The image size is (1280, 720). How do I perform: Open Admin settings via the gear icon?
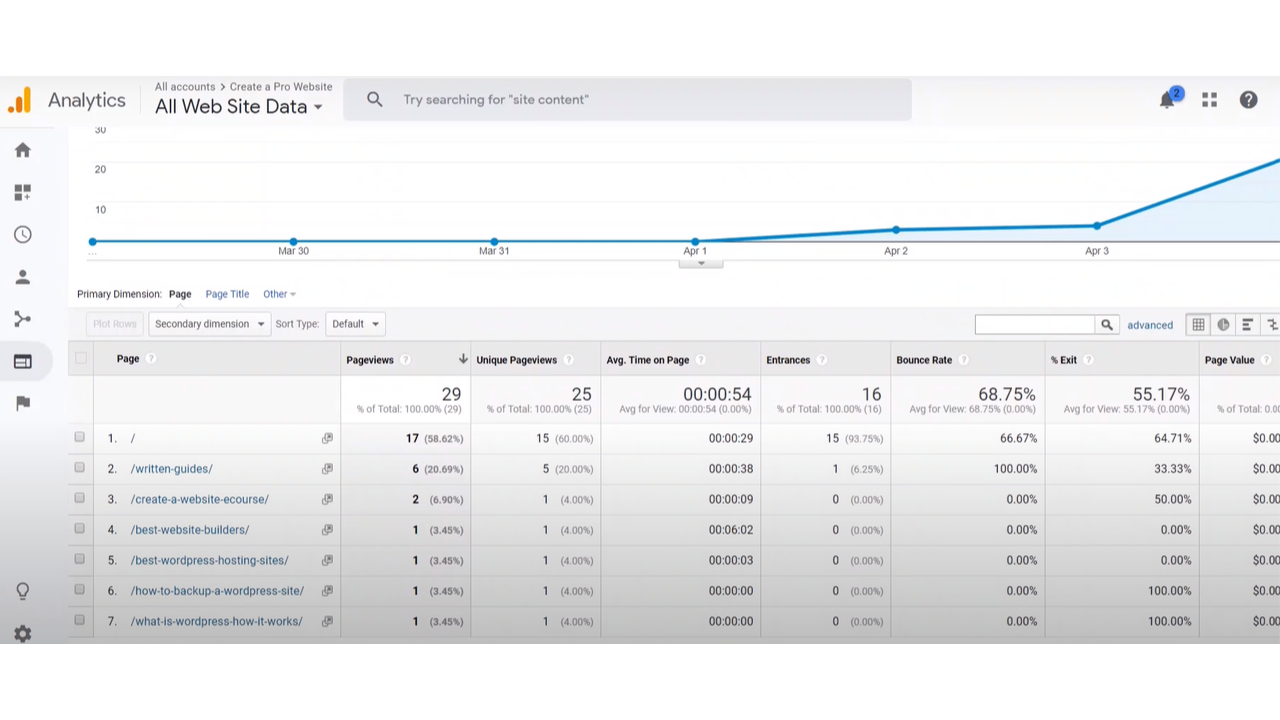(22, 633)
